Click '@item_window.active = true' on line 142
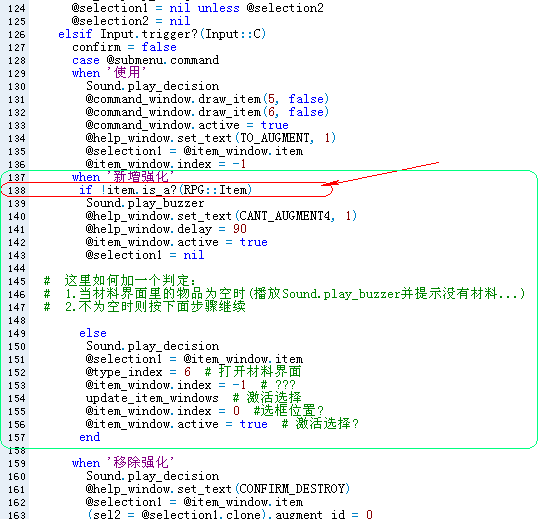Image resolution: width=549 pixels, height=519 pixels. click(177, 242)
